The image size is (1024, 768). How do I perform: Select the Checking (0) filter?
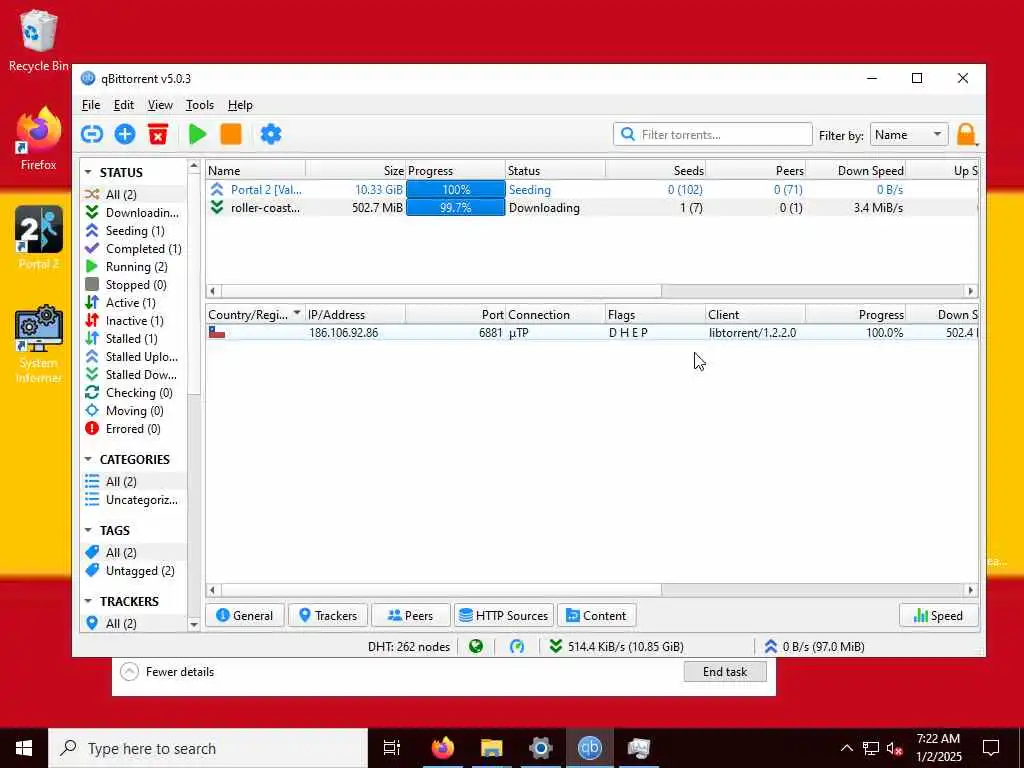(132, 392)
